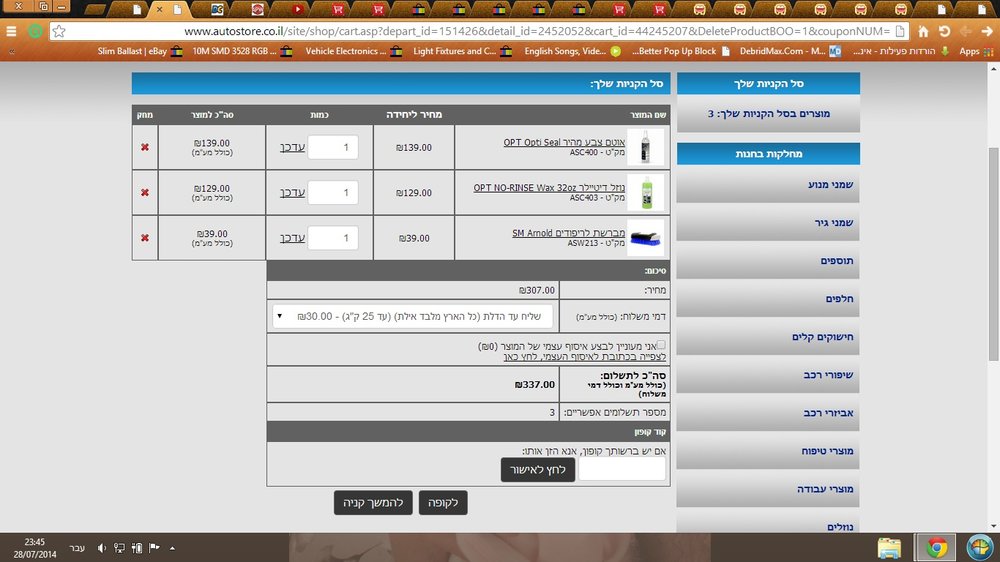The image size is (1000, 562).
Task: Click quantity field for OPT Opti Seal
Action: coord(333,147)
